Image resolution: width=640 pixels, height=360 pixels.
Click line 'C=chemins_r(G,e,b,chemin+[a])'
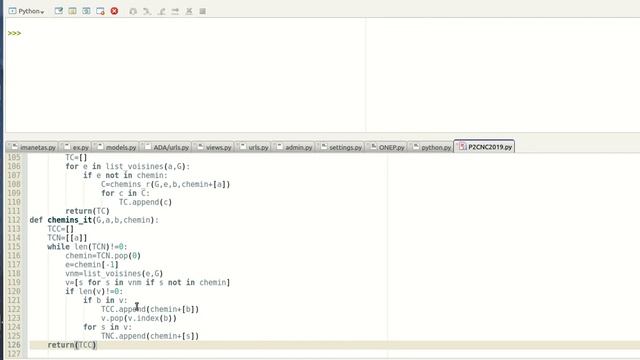[166, 184]
